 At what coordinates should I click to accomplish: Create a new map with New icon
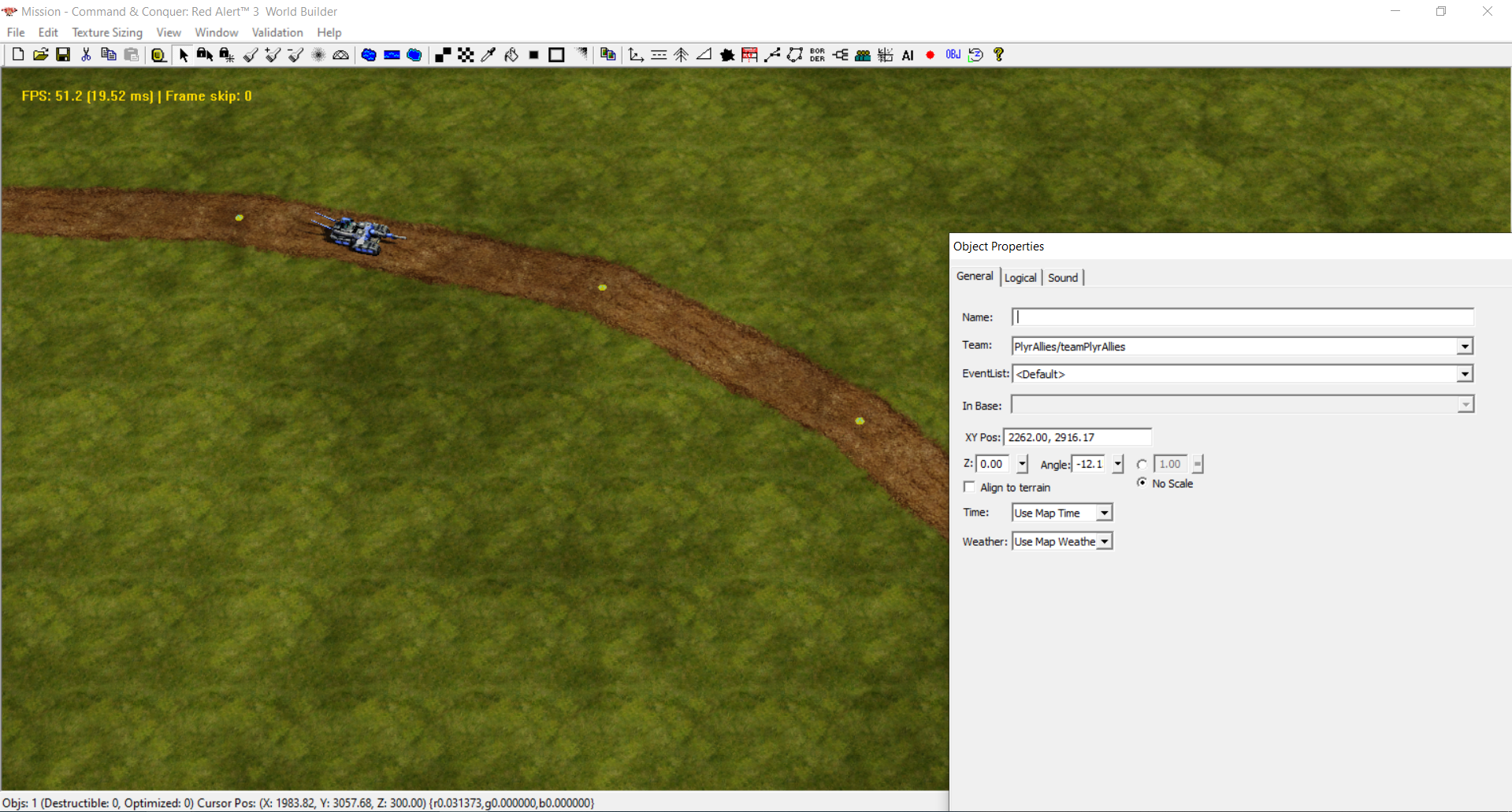(x=17, y=54)
